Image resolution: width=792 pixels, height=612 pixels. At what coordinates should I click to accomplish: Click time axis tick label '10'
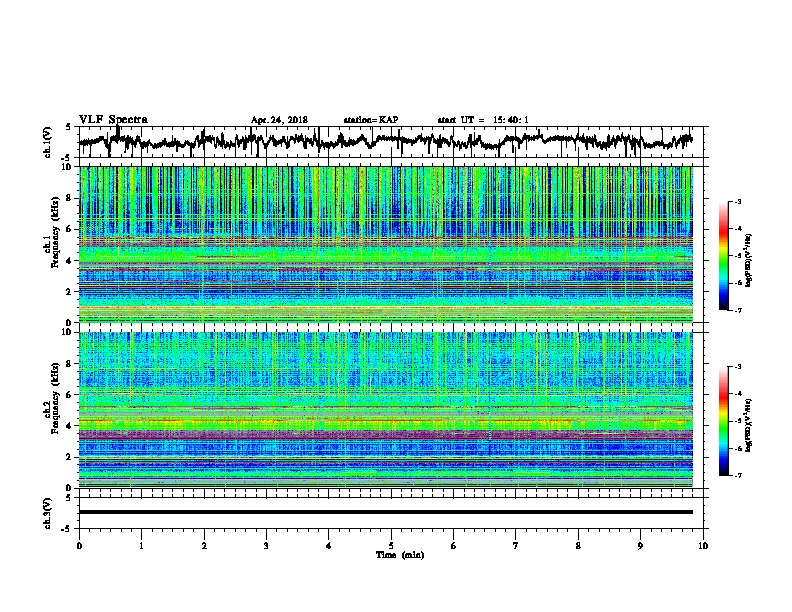point(703,546)
